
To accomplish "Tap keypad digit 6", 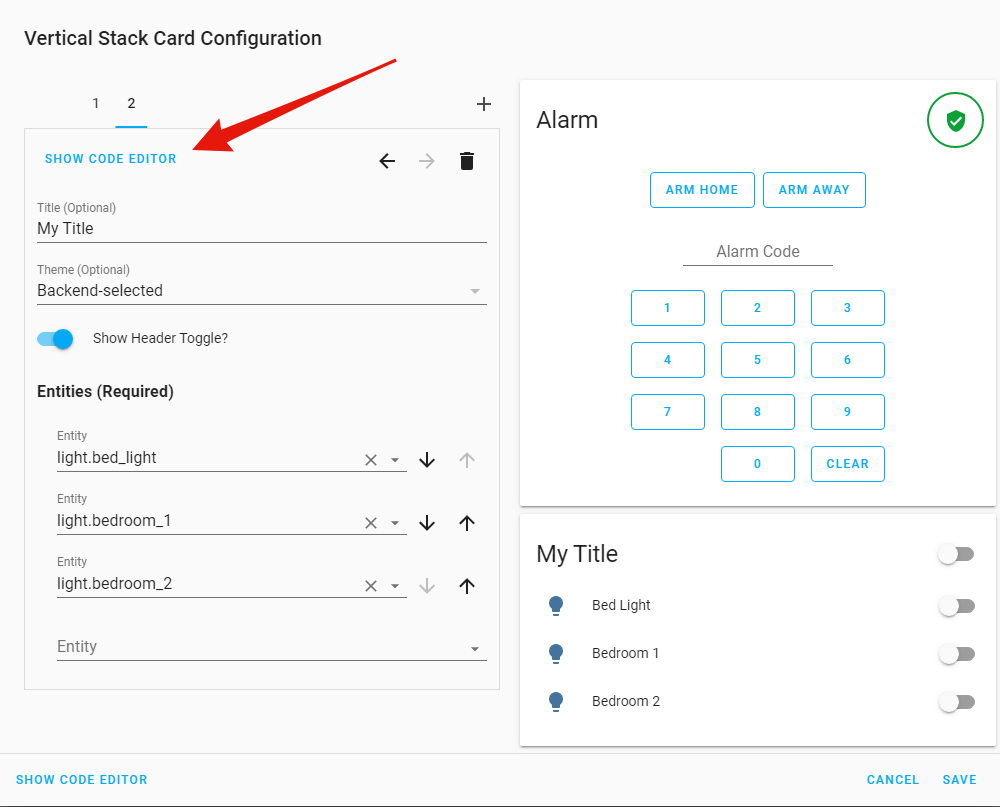I will click(x=848, y=360).
